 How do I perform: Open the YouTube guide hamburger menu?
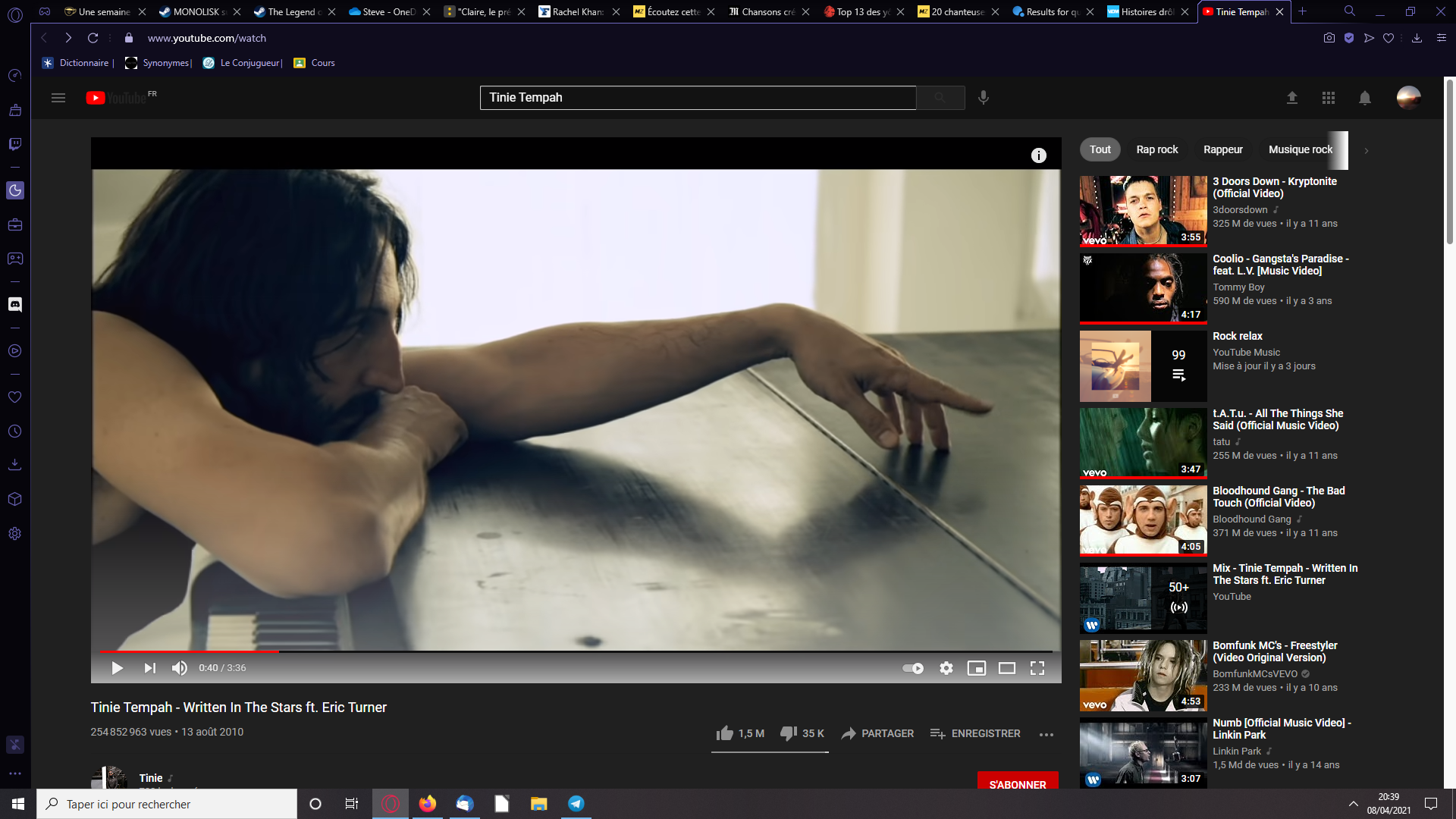click(x=58, y=98)
